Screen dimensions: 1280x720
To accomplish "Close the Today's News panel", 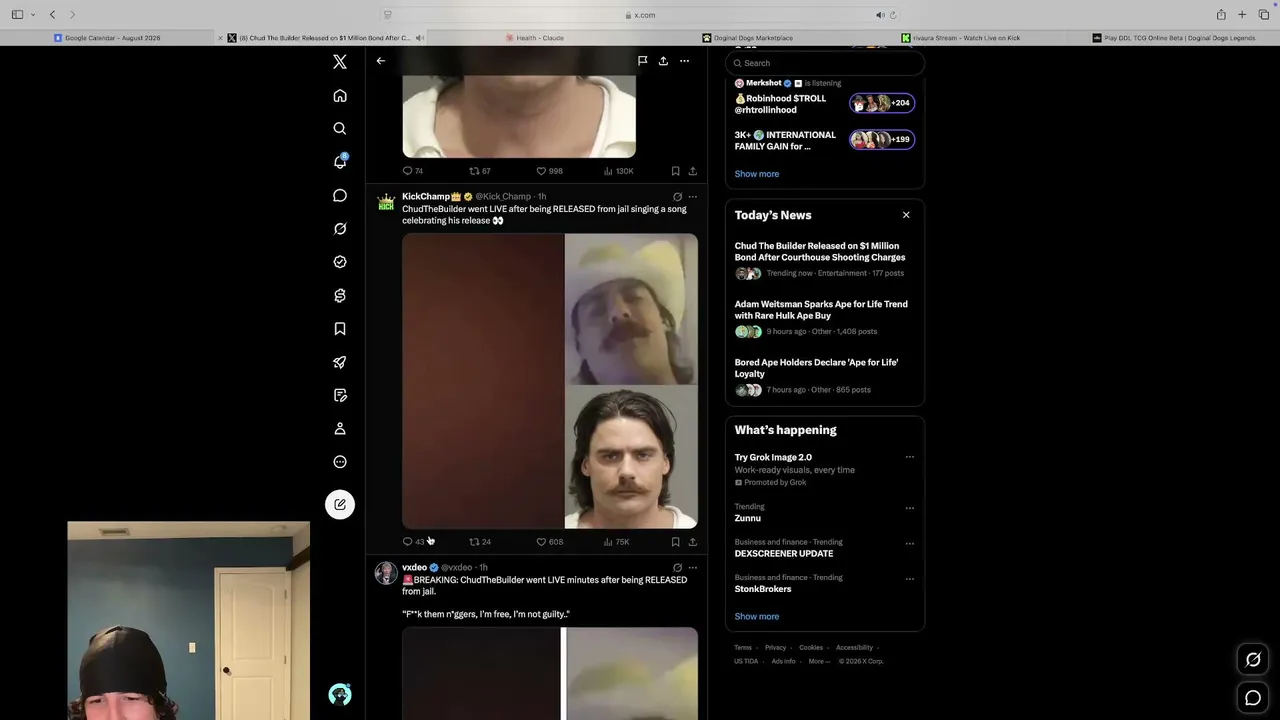I will click(x=906, y=215).
